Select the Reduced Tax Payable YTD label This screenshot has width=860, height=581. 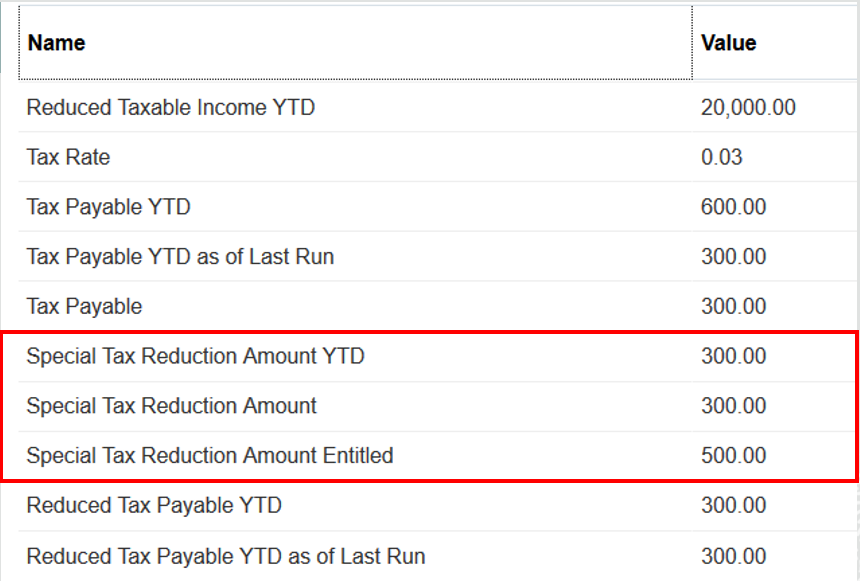click(x=154, y=505)
